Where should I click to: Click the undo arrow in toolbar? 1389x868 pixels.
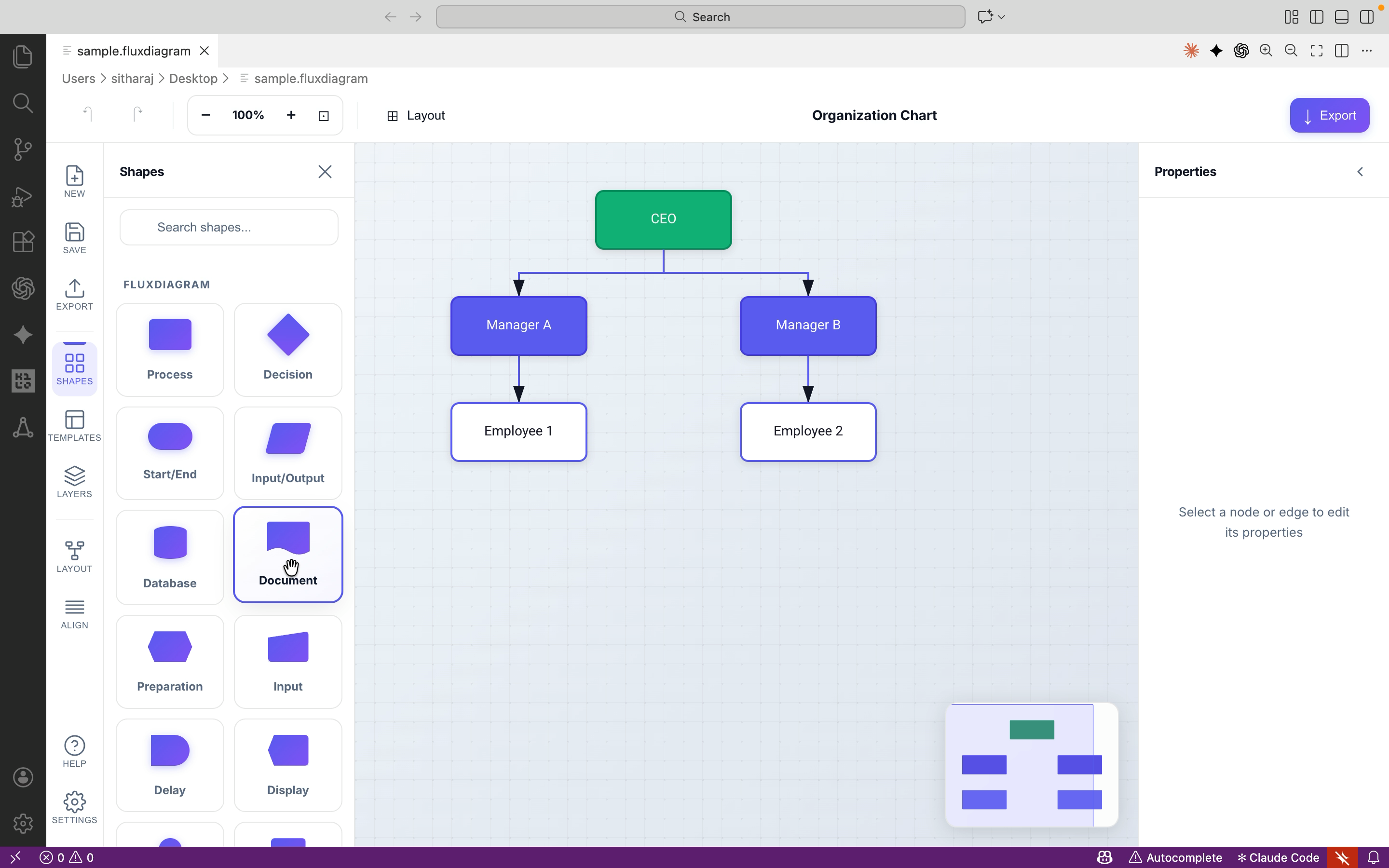[x=87, y=115]
